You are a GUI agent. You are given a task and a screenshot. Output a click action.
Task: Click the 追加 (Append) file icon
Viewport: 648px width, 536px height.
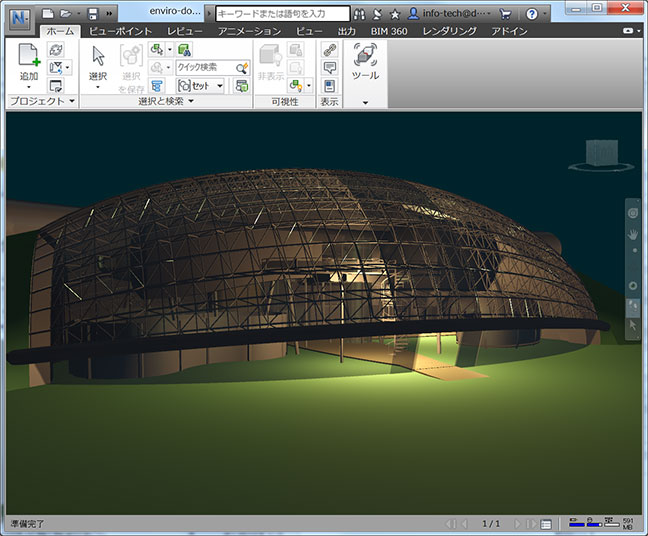(x=29, y=56)
